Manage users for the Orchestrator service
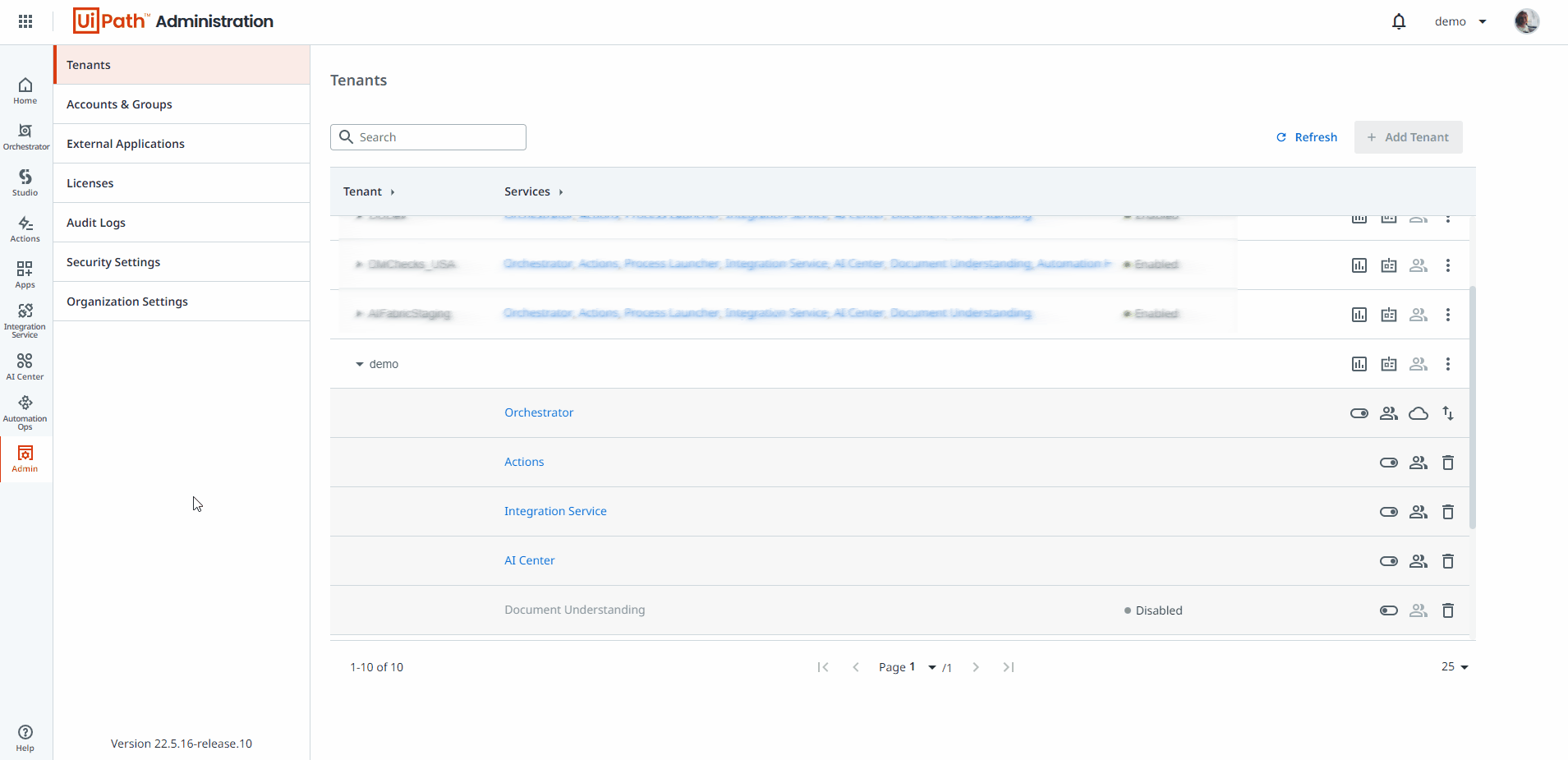 click(x=1389, y=413)
